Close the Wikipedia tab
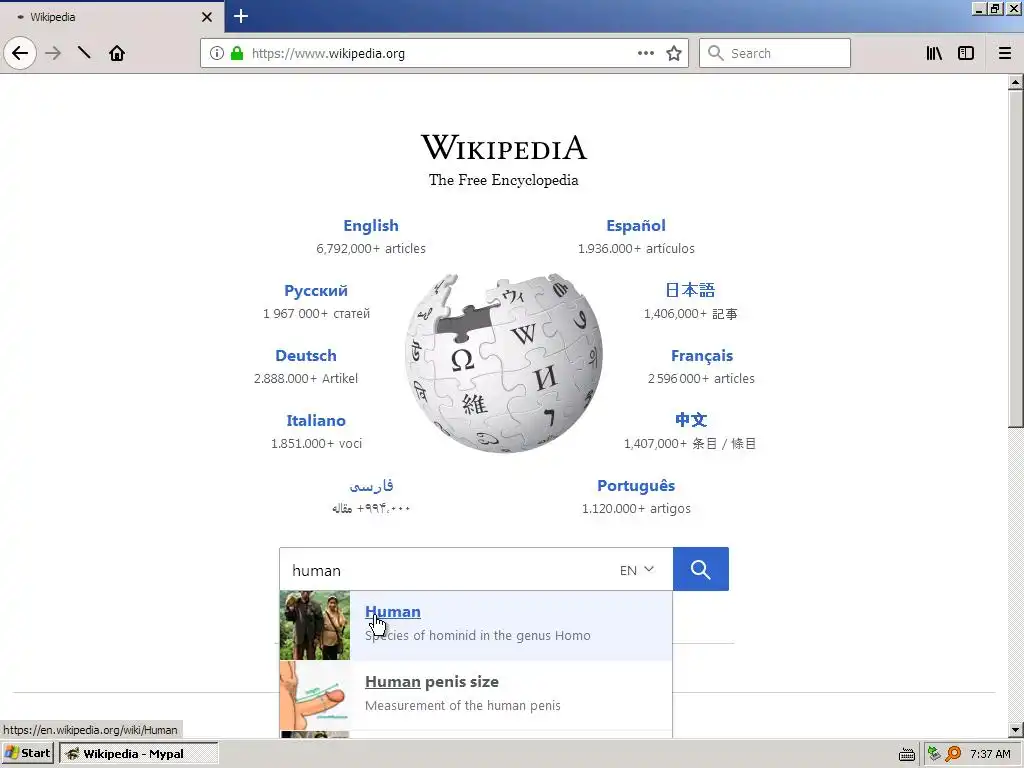 tap(207, 17)
